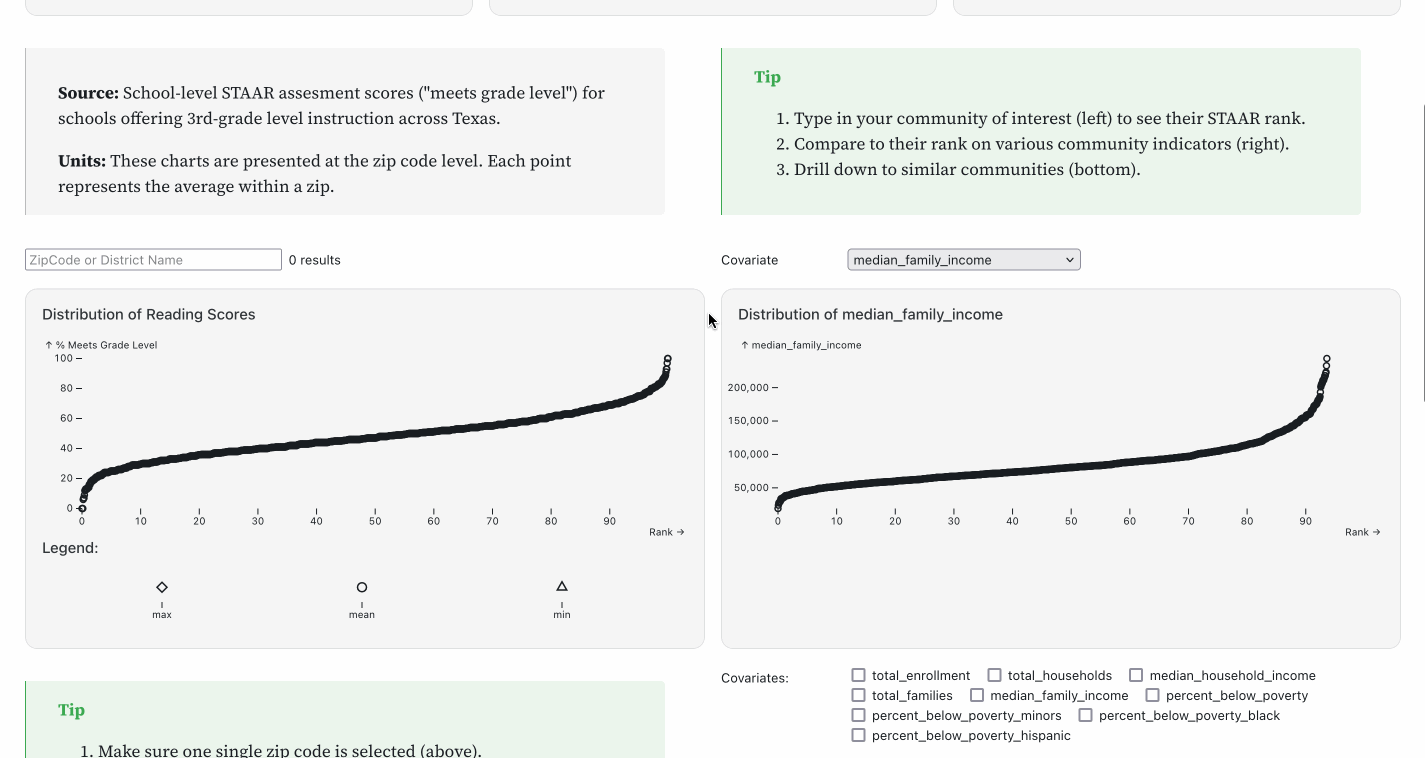Click the Rank arrow label under income chart
Screen dimensions: 1425x758
point(1364,532)
